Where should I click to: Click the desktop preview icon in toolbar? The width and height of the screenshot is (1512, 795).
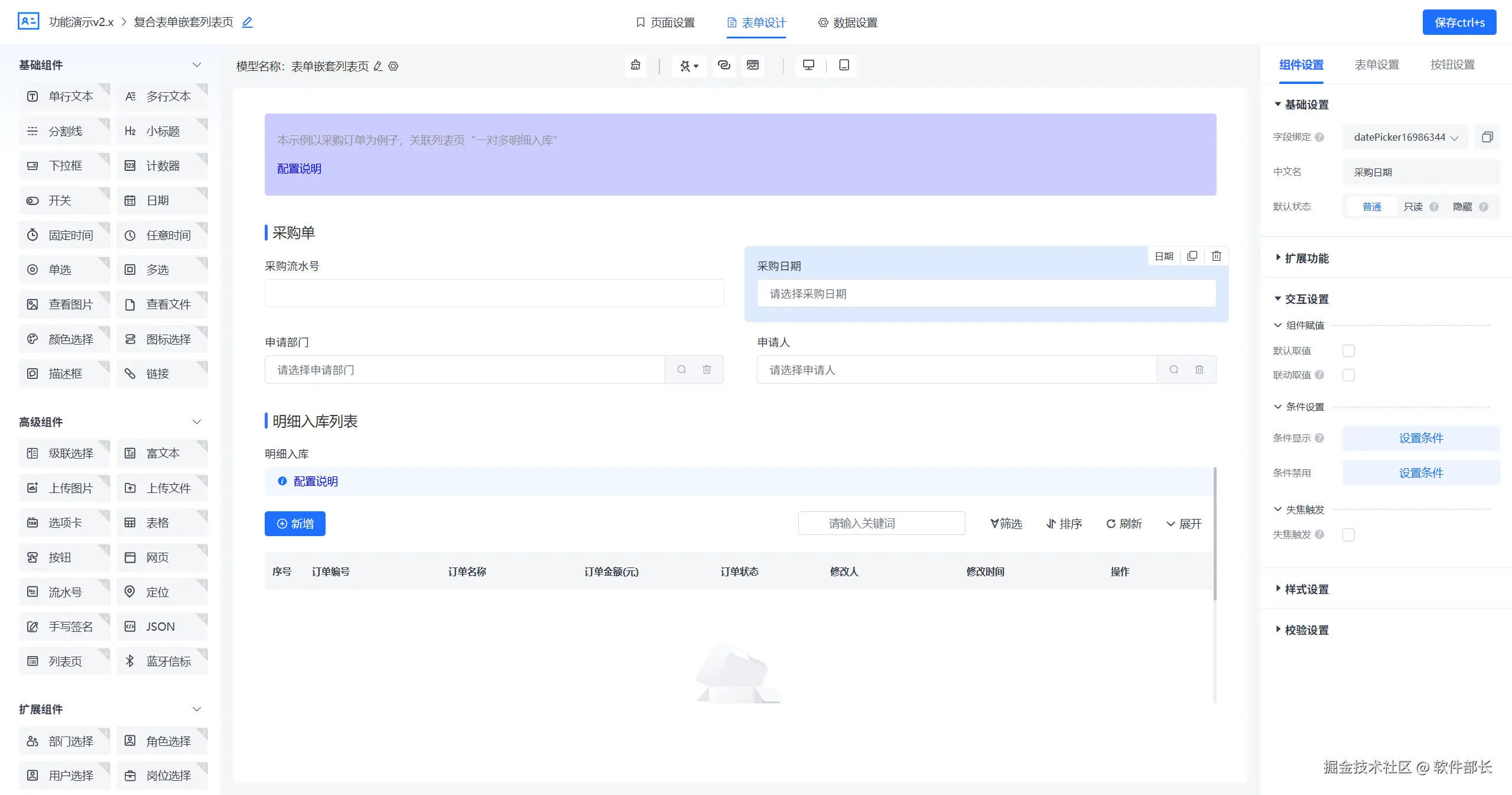pos(808,65)
